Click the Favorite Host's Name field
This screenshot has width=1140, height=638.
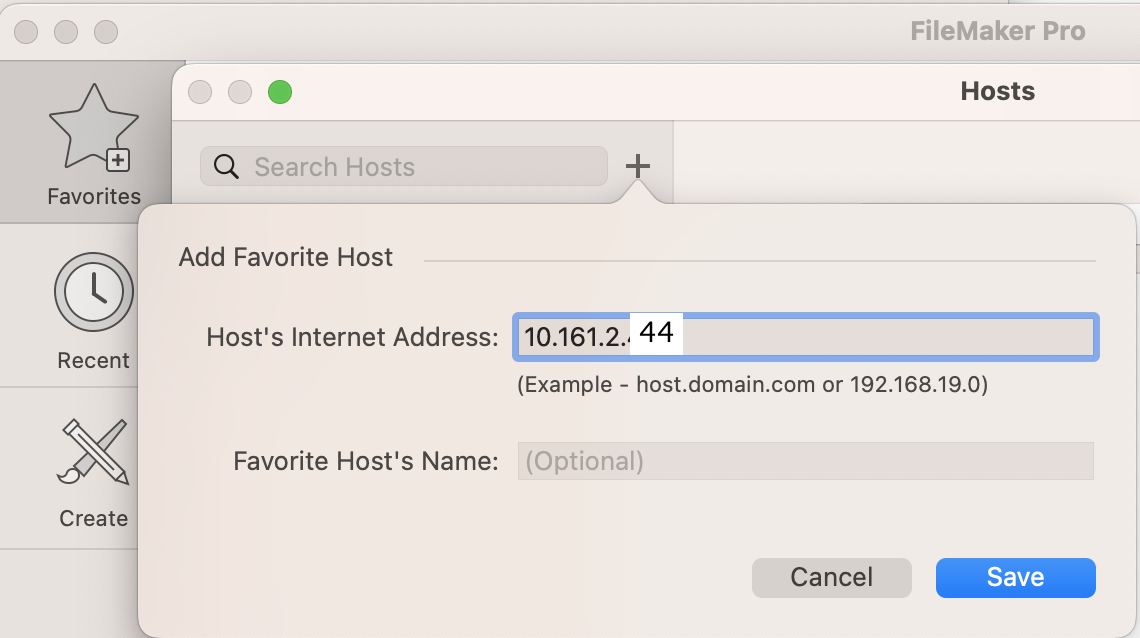tap(806, 461)
